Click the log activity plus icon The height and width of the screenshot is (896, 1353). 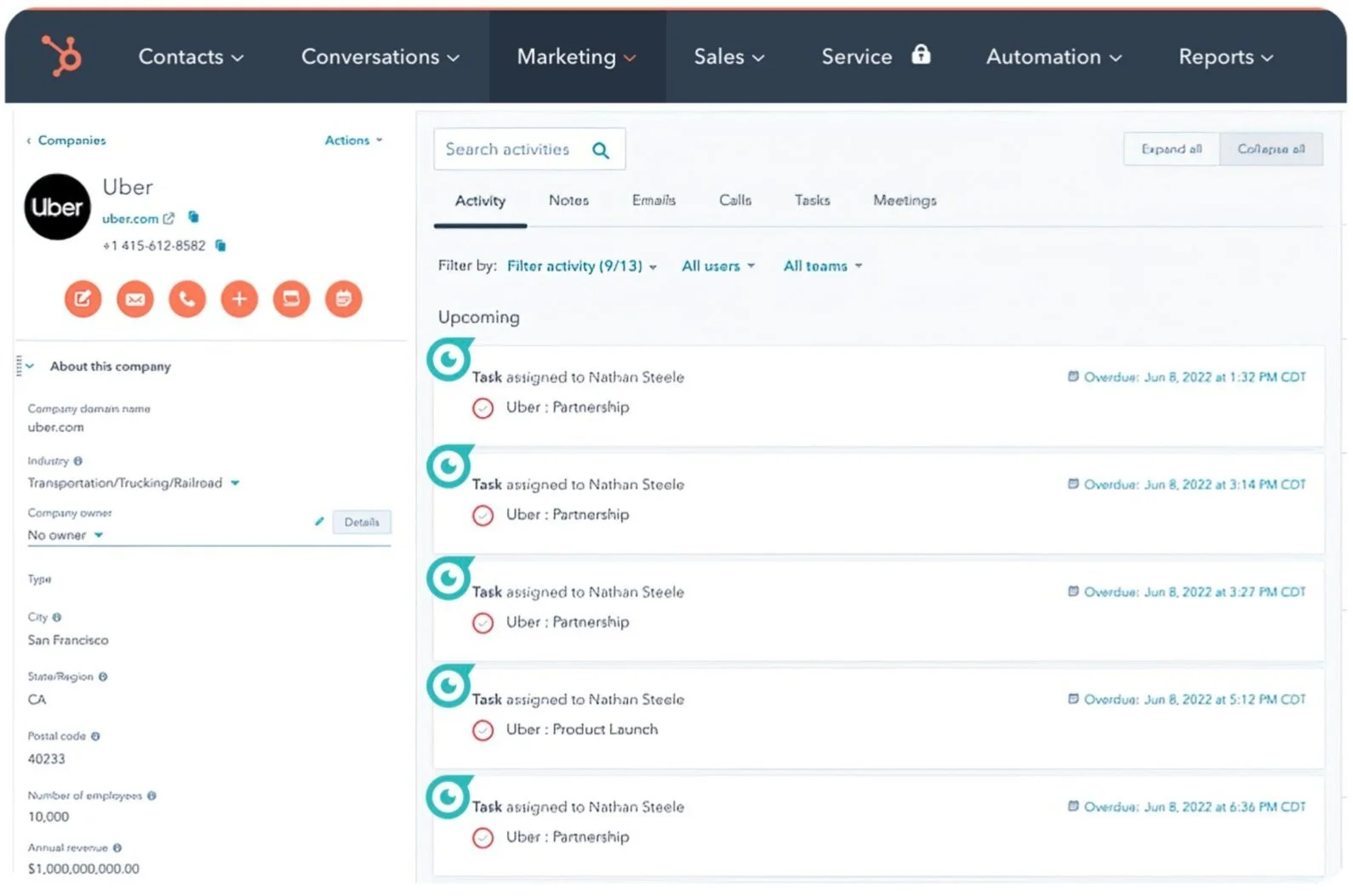tap(239, 299)
